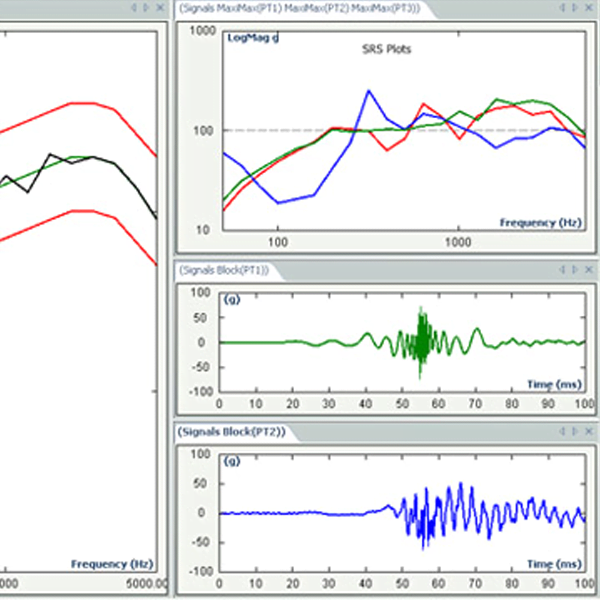The image size is (600, 600).
Task: Click Time (ms) label in PT1 plot
Action: [554, 384]
